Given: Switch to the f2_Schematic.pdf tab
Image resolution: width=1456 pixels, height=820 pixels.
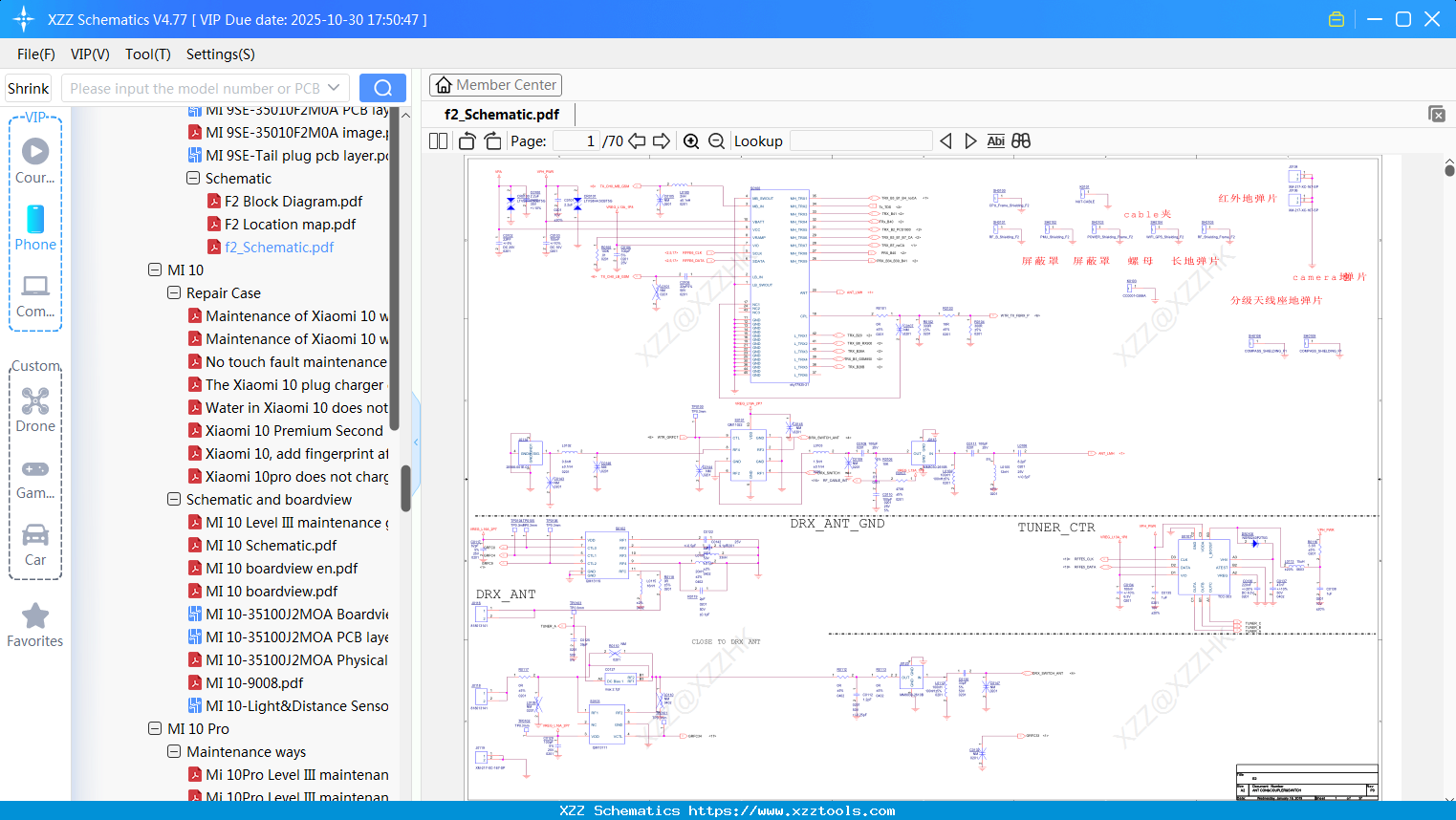Looking at the screenshot, I should click(502, 113).
